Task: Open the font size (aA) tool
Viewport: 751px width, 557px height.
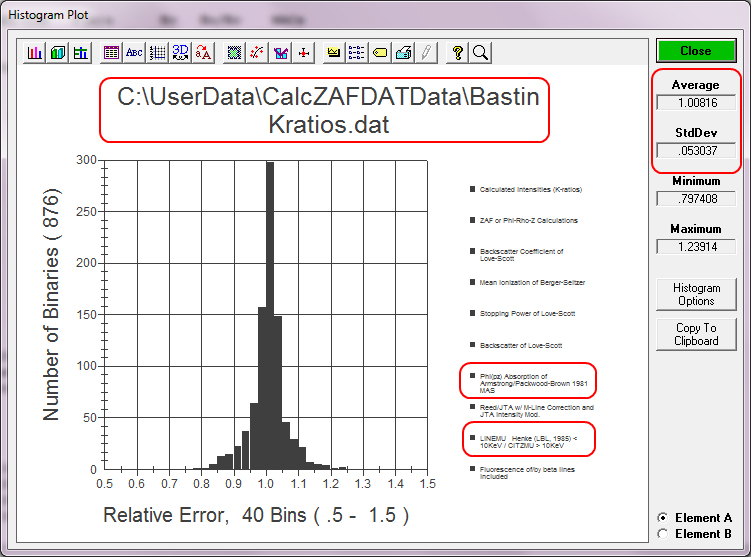Action: (203, 53)
